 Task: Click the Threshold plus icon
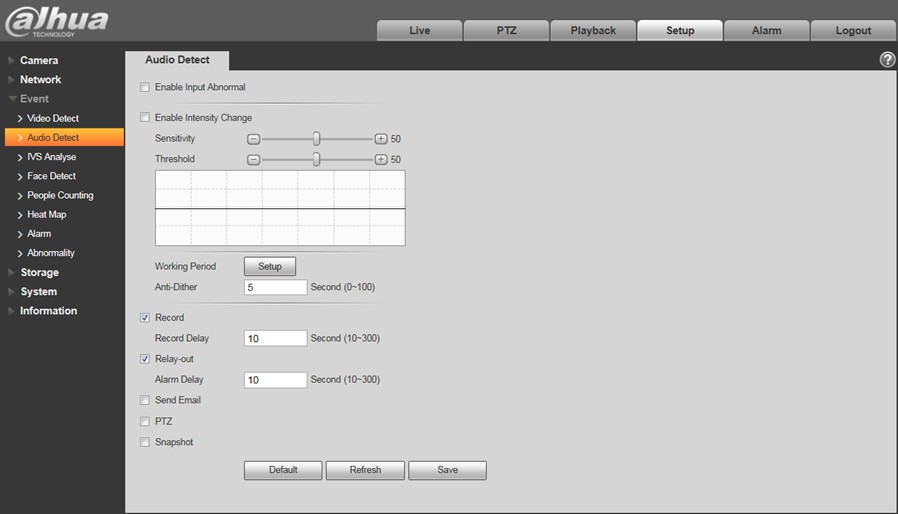[x=381, y=159]
